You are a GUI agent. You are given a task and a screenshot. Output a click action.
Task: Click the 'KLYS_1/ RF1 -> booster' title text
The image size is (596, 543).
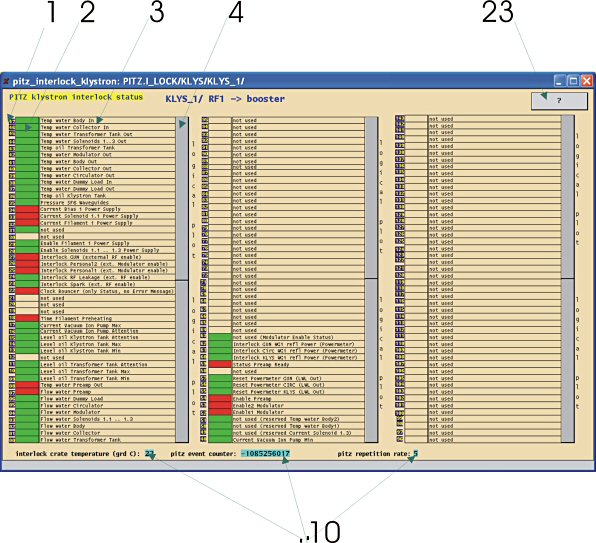(225, 99)
